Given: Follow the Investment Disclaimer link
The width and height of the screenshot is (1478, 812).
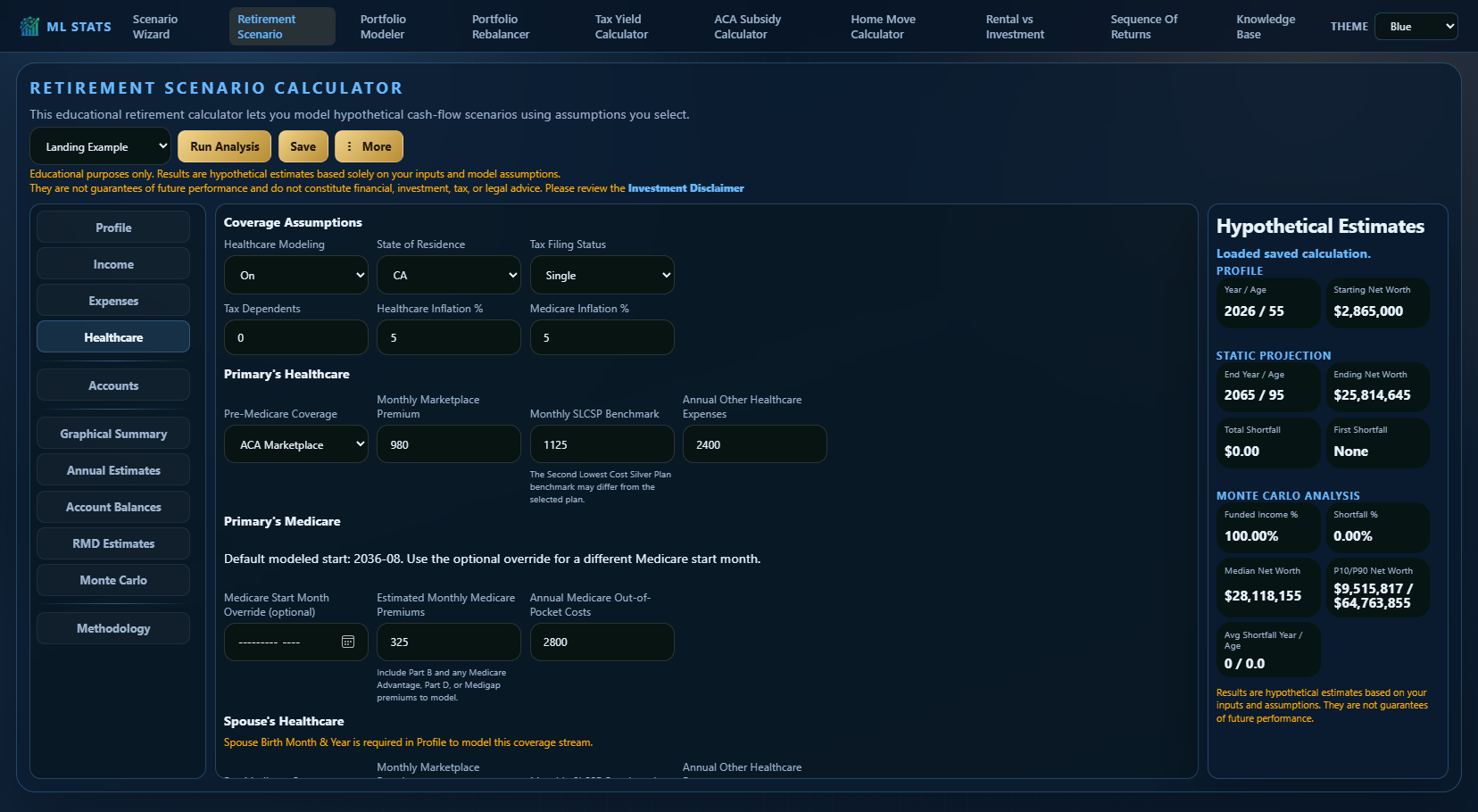Looking at the screenshot, I should click(685, 188).
